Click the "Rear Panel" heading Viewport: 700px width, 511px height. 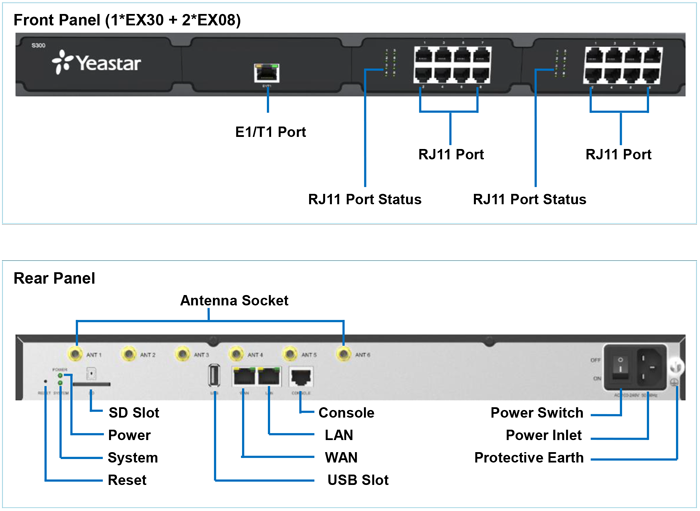tap(54, 278)
